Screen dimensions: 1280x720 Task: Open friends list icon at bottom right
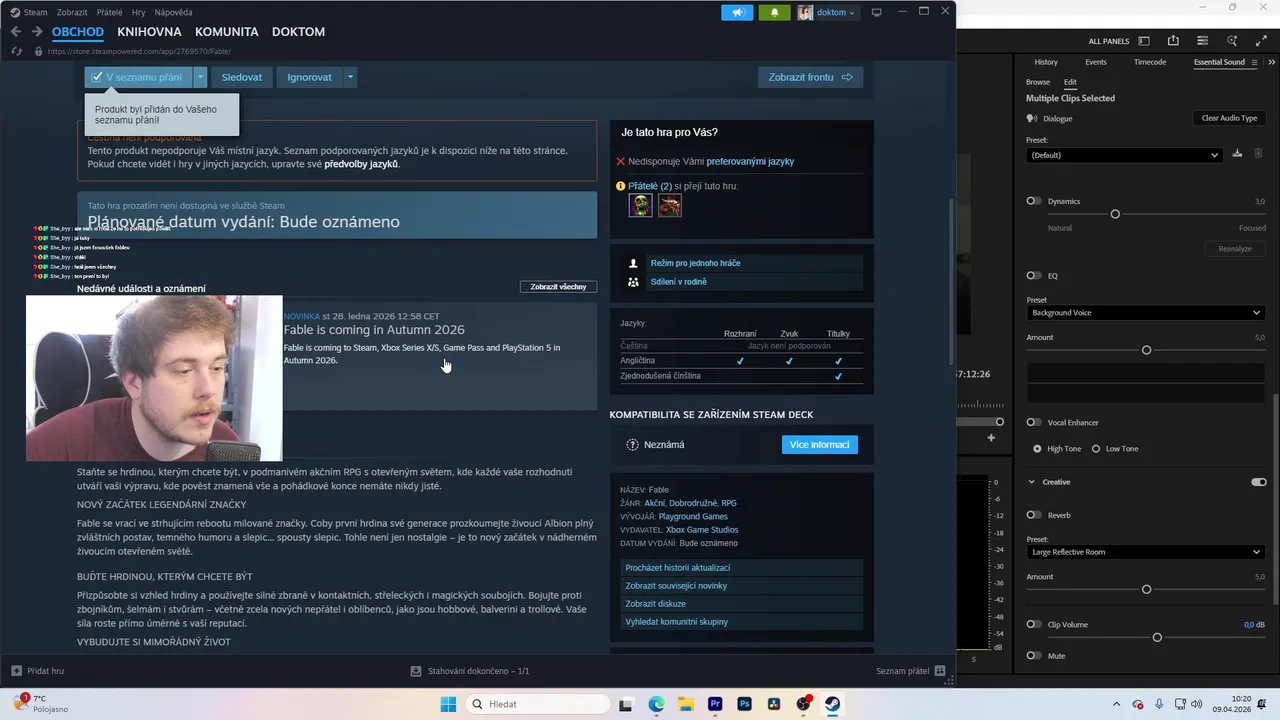tap(940, 671)
